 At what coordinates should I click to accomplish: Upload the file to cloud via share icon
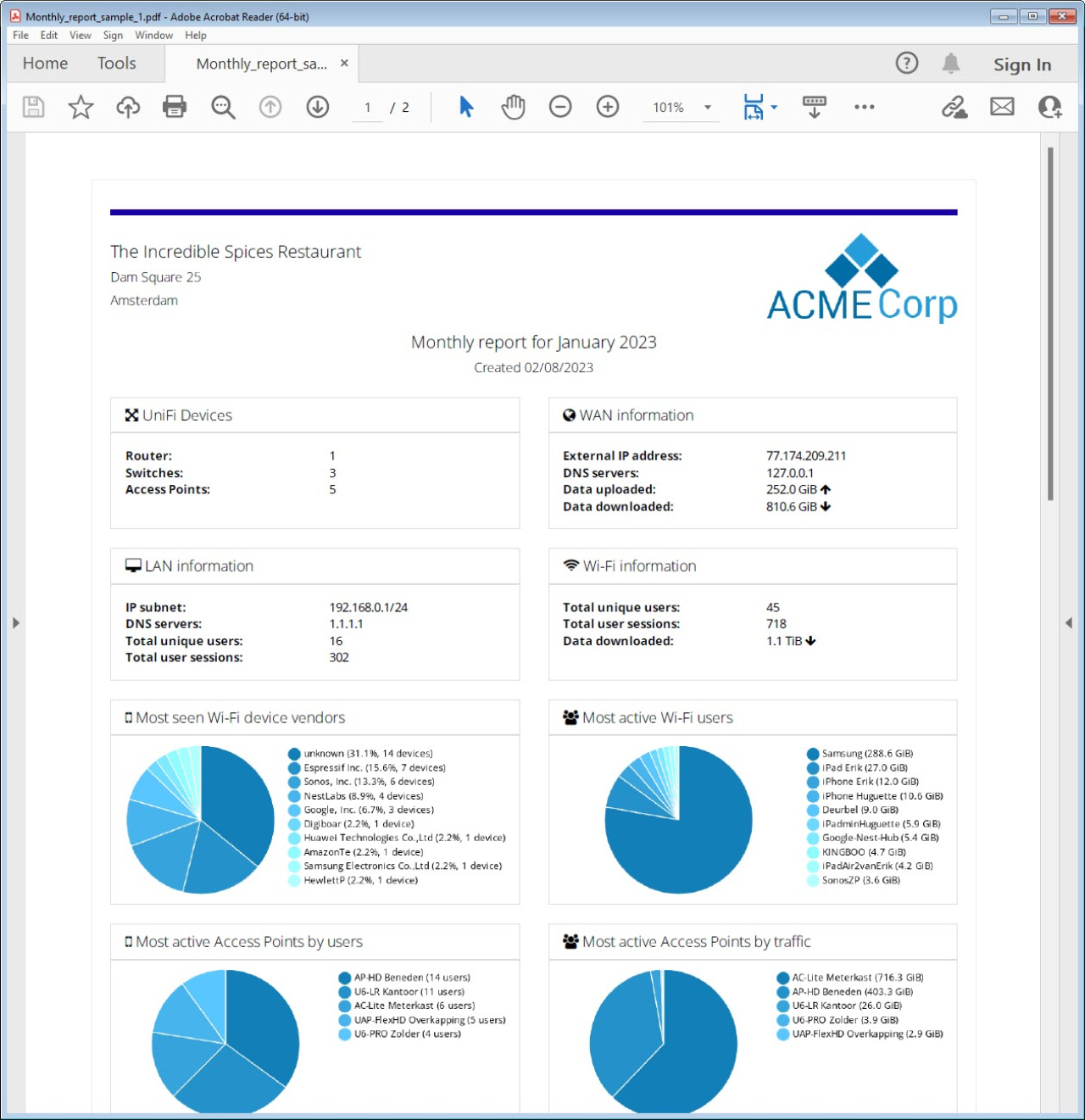(127, 107)
